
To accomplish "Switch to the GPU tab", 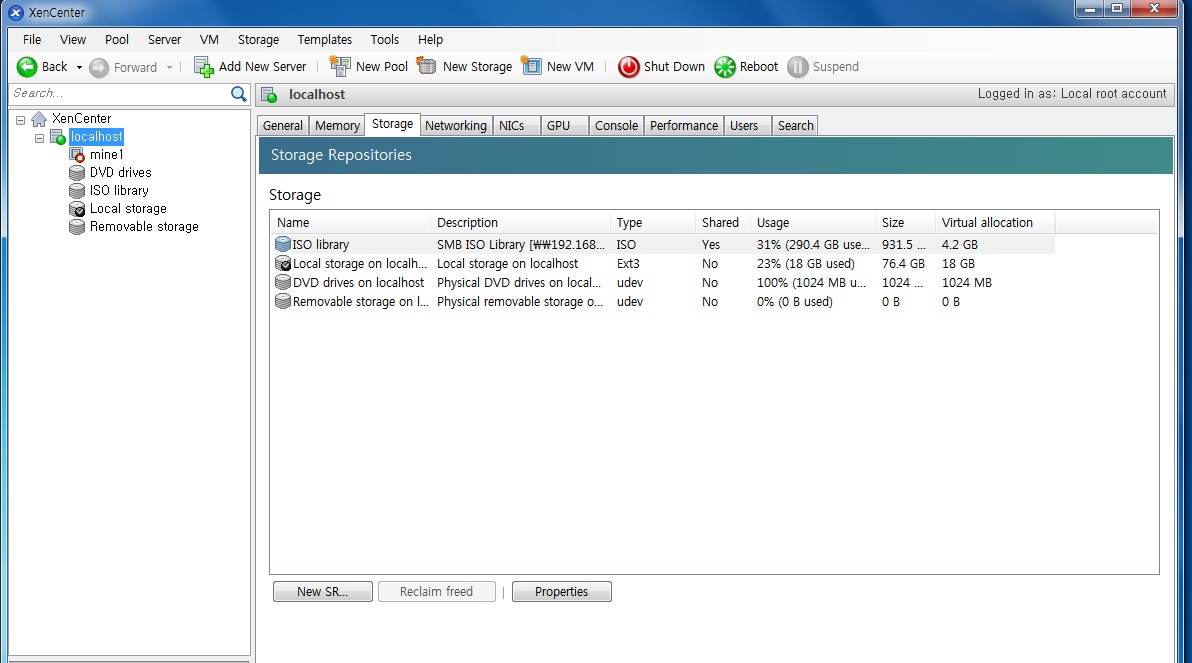I will click(564, 125).
